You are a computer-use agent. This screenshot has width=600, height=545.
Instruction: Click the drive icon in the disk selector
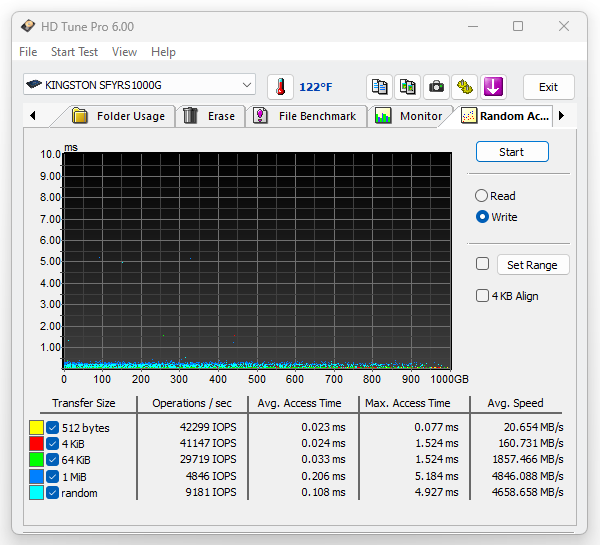[x=34, y=84]
